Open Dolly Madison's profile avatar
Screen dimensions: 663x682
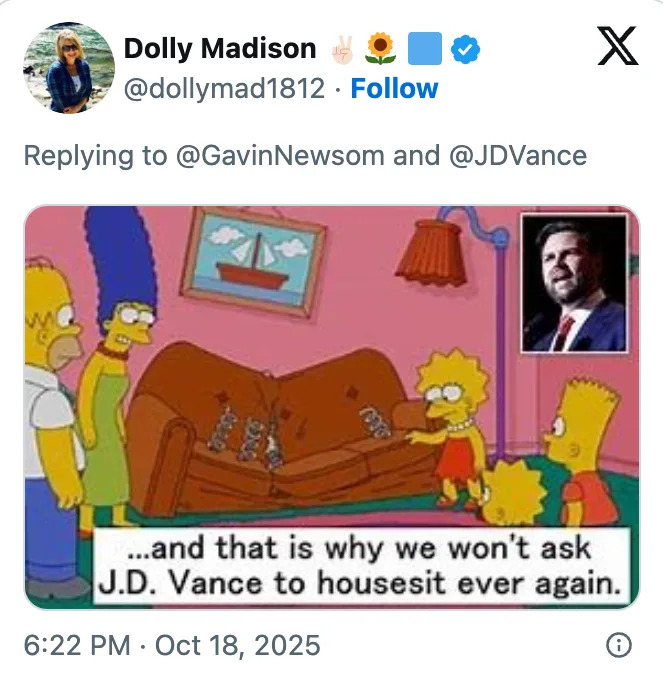69,67
